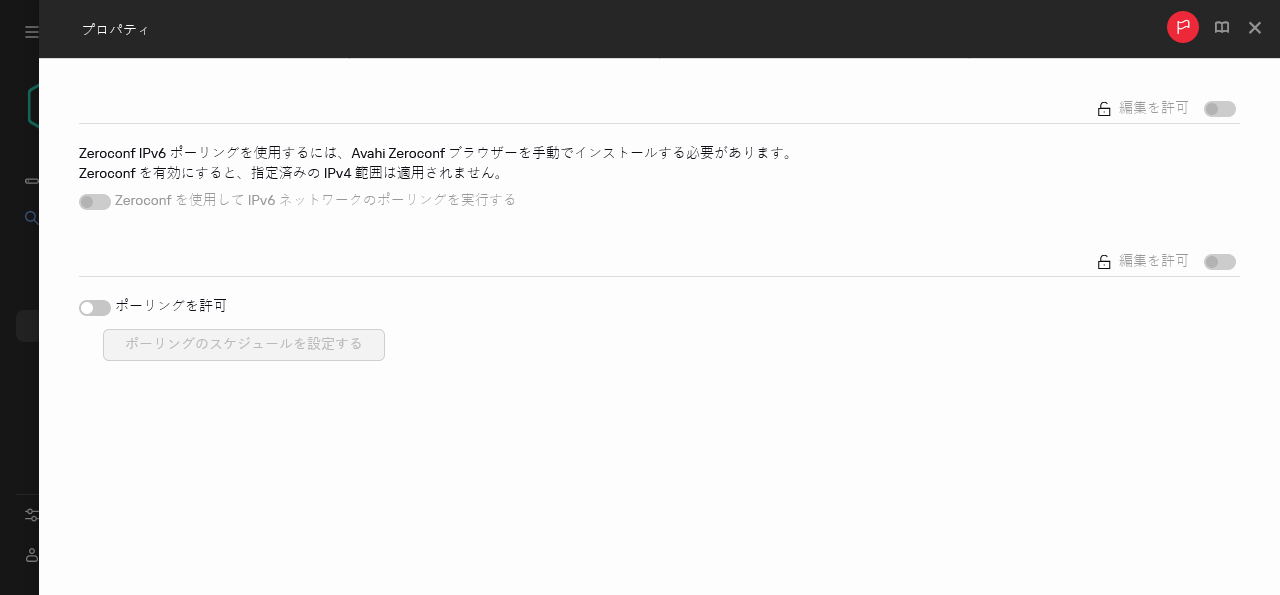
Task: Click the lock icon beside the upper 編集を許可
Action: click(1104, 108)
